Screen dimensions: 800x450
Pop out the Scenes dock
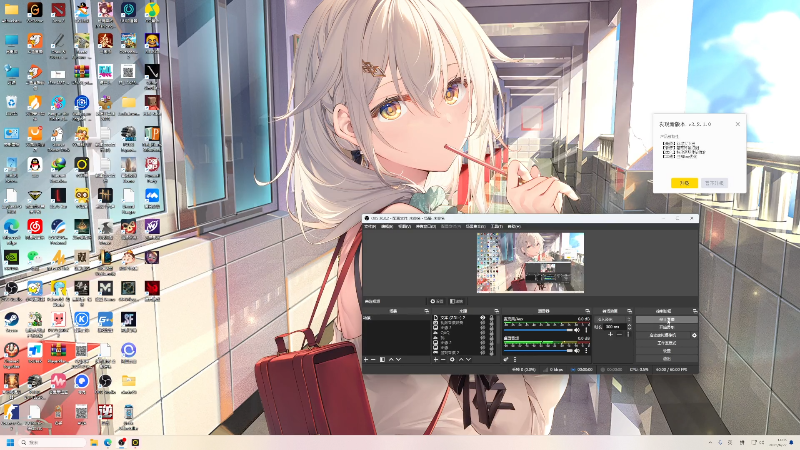click(427, 311)
